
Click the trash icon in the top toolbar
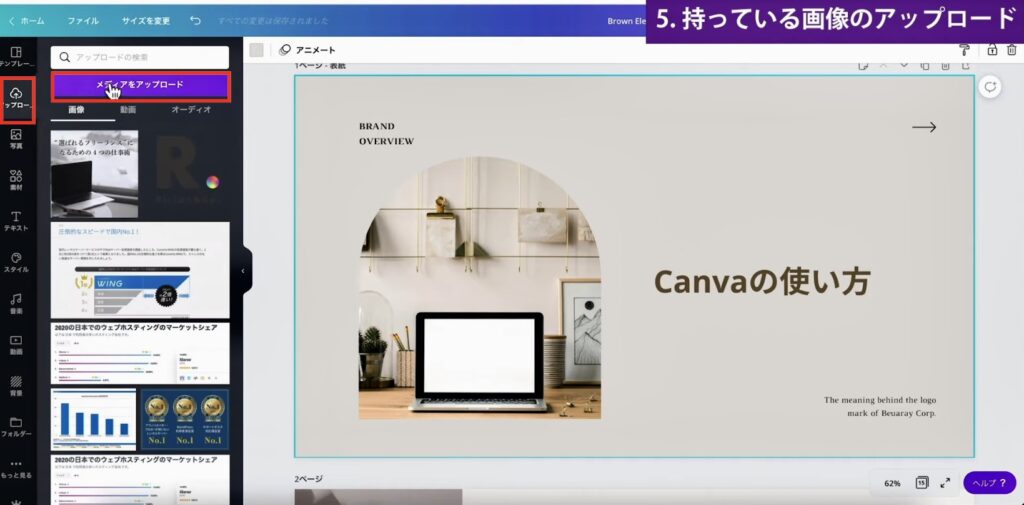tap(1012, 50)
